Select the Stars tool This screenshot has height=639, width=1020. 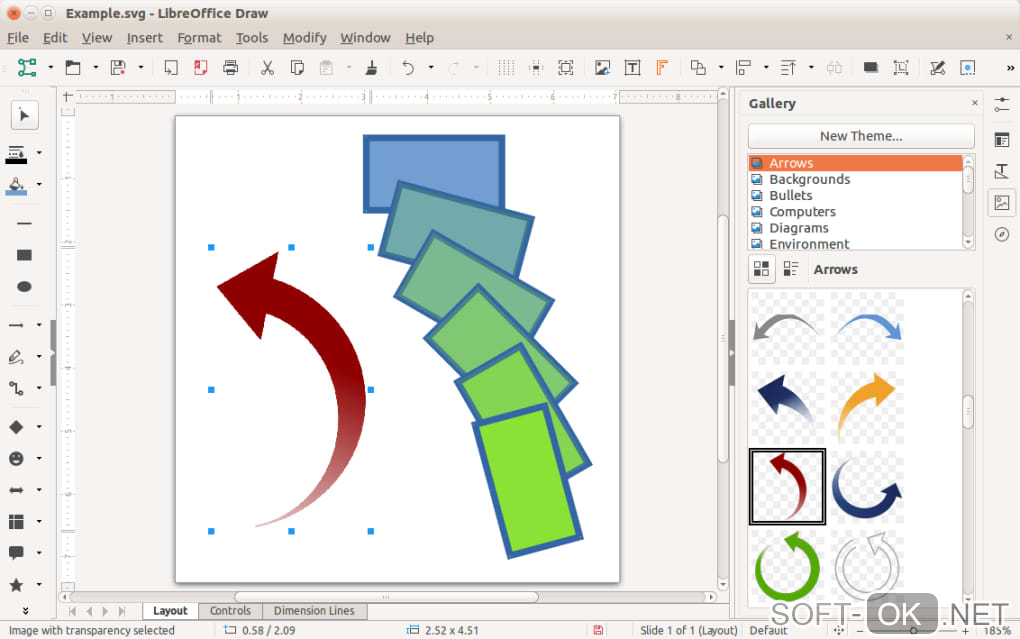pyautogui.click(x=16, y=585)
